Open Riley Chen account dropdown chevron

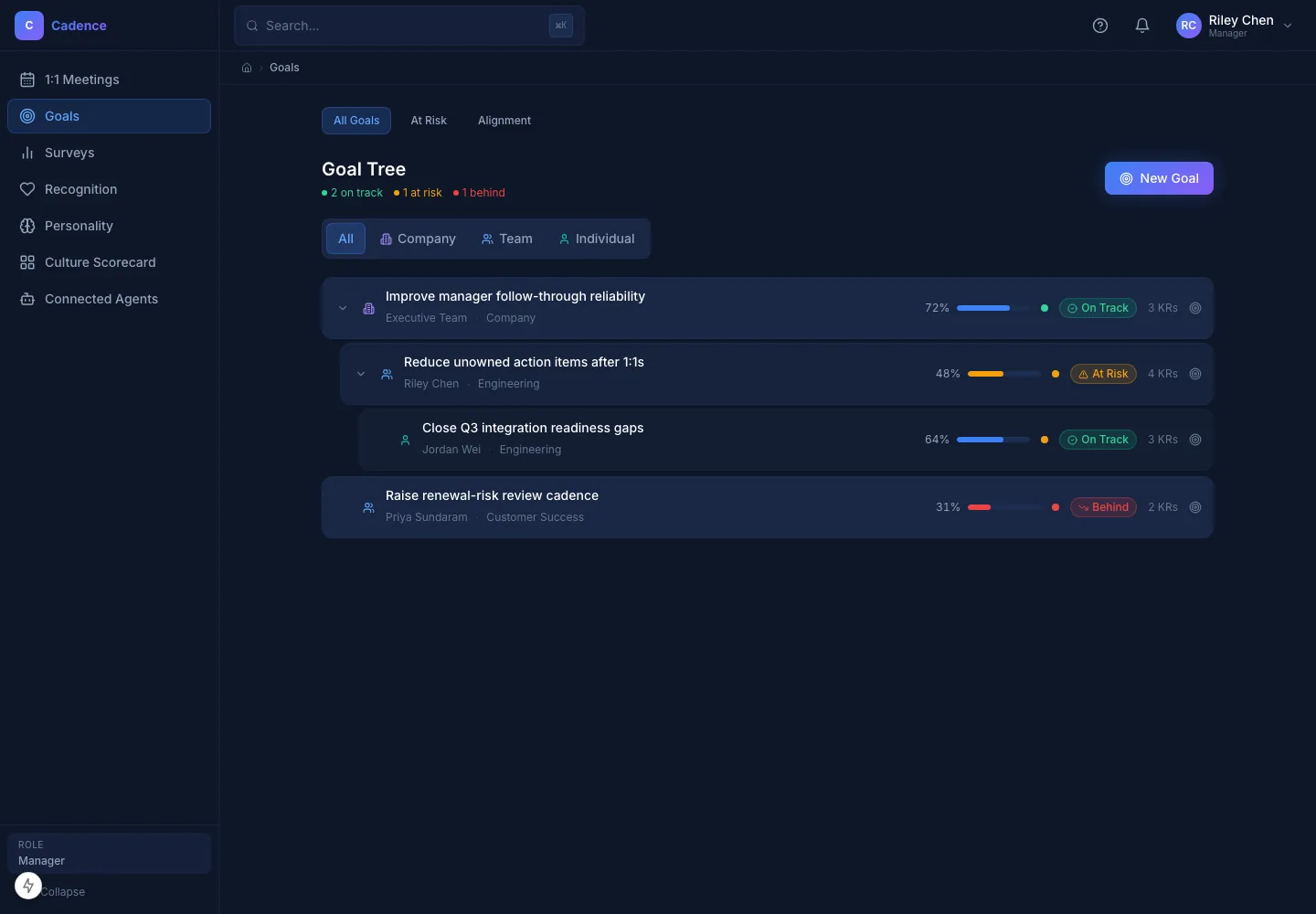1288,26
